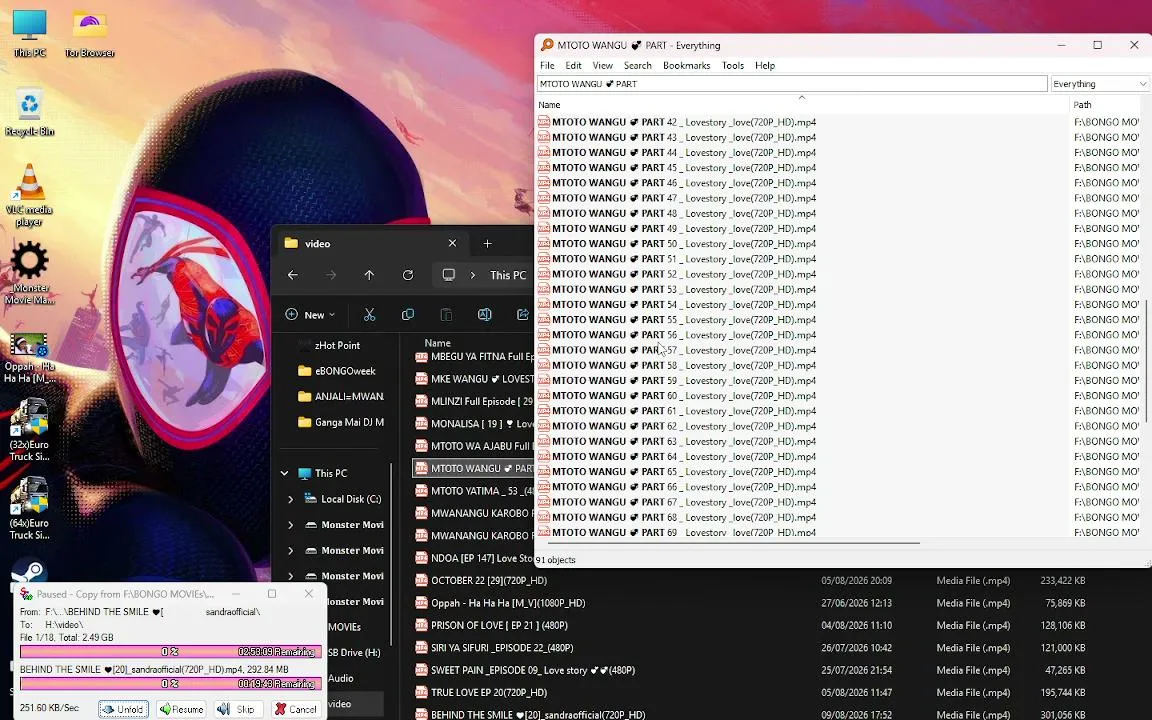
Task: Select Audio item in Explorer sidebar
Action: point(340,678)
